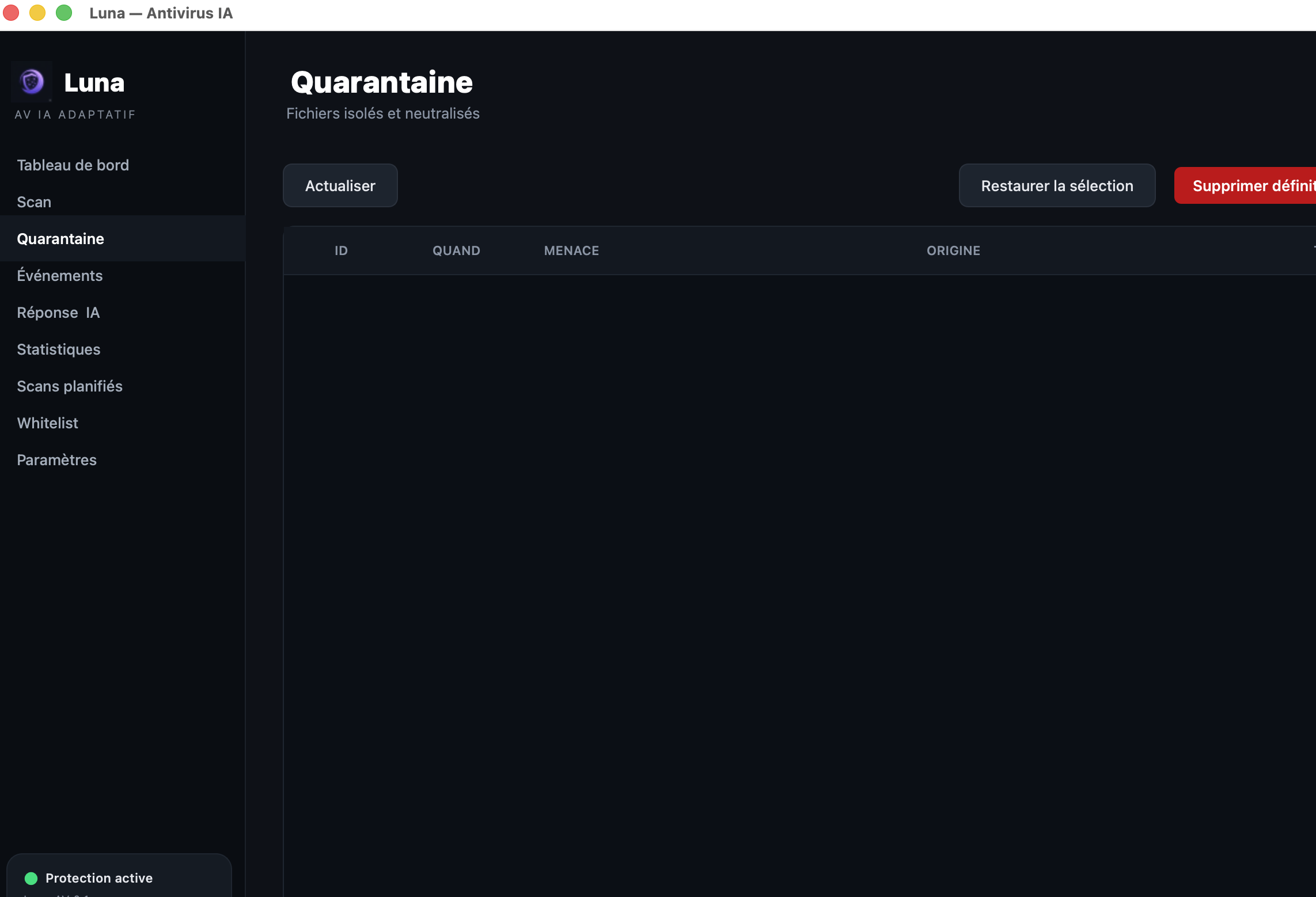The image size is (1316, 897).
Task: Navigate to Scans planifiés
Action: 70,386
